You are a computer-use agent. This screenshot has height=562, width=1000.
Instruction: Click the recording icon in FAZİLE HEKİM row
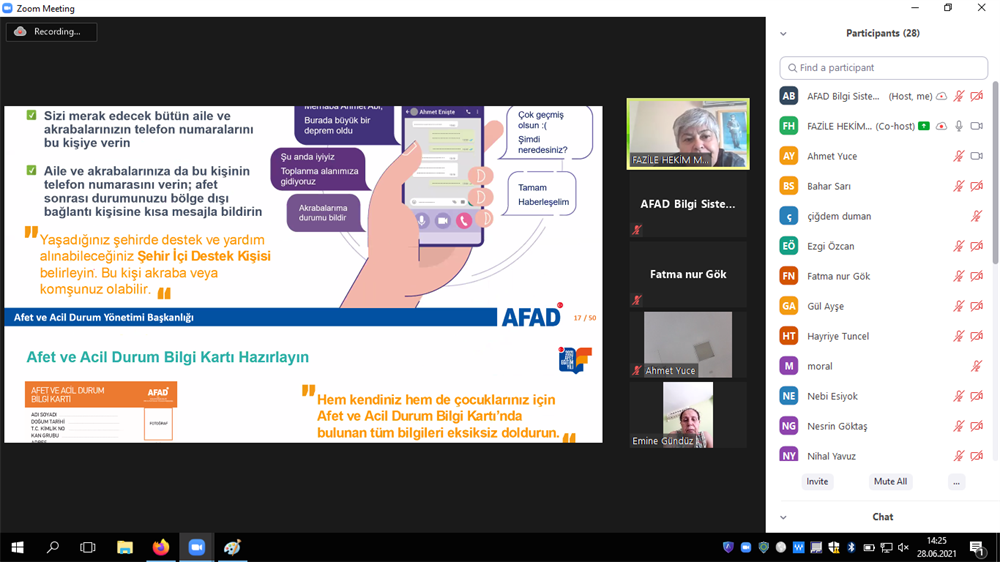coord(941,126)
